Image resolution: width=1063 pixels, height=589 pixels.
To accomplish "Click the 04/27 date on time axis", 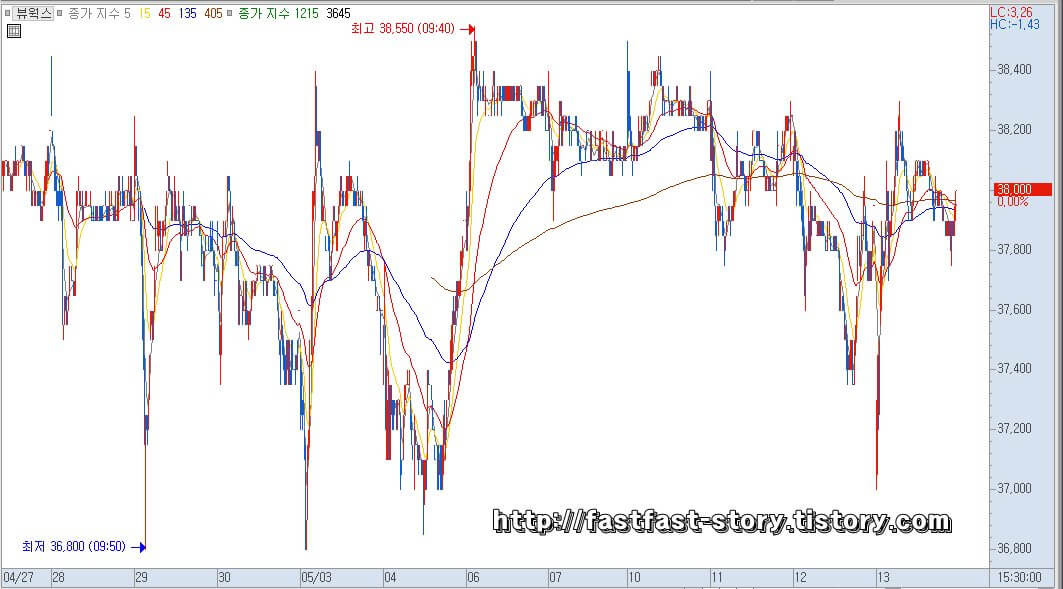I will click(x=18, y=577).
